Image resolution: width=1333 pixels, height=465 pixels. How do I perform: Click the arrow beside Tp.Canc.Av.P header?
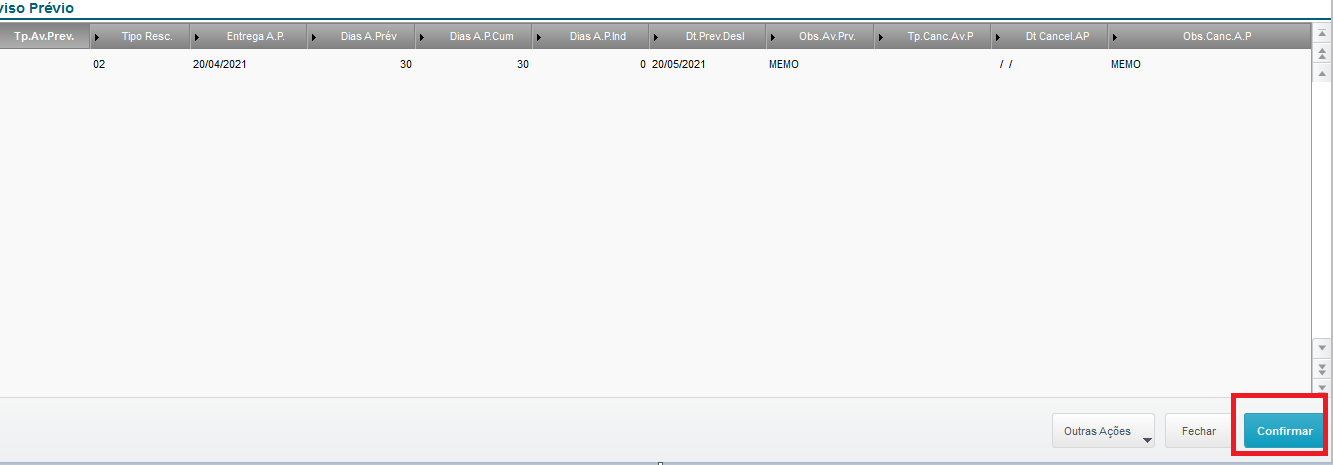(x=881, y=37)
